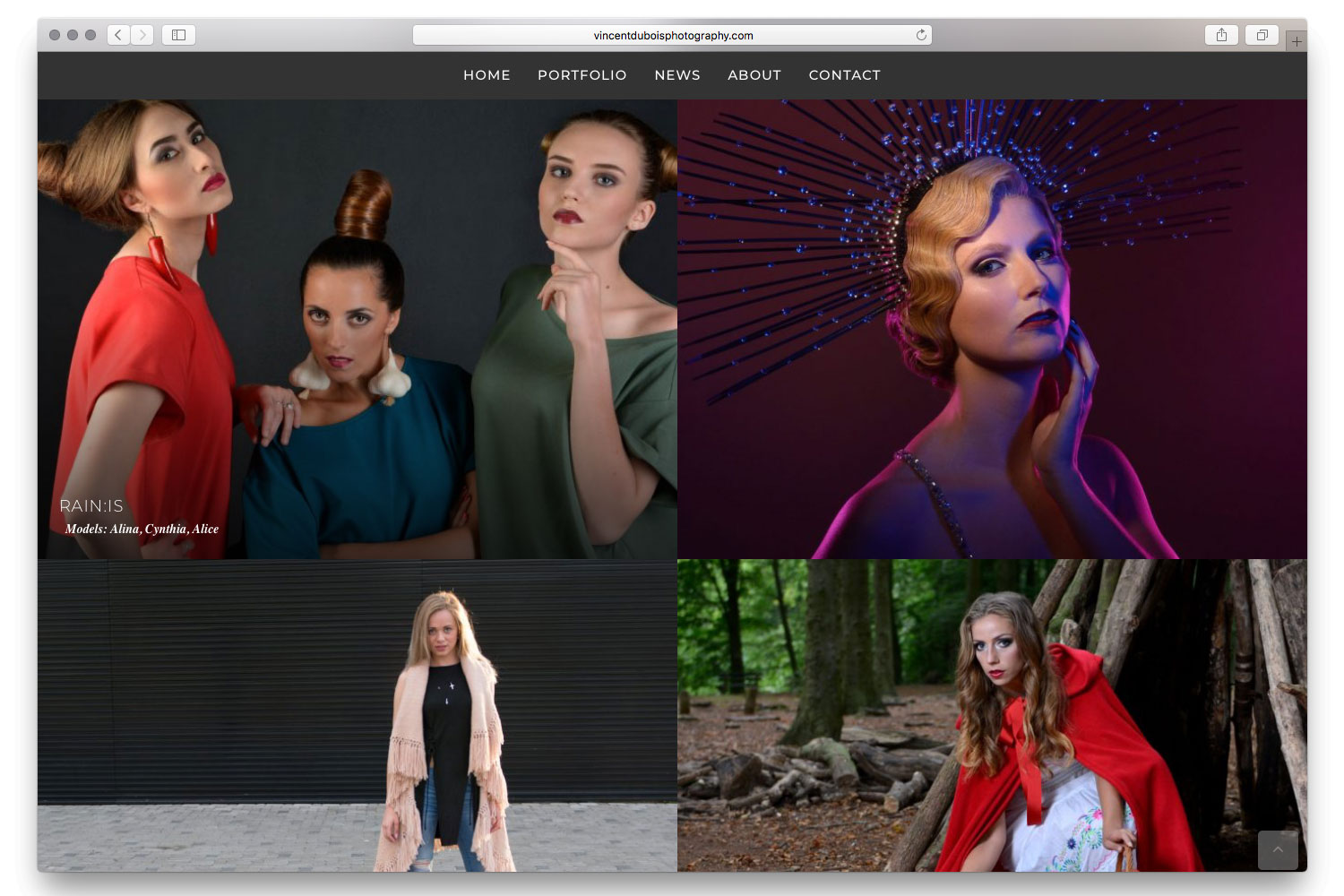Add a new tab with plus button

(1297, 41)
